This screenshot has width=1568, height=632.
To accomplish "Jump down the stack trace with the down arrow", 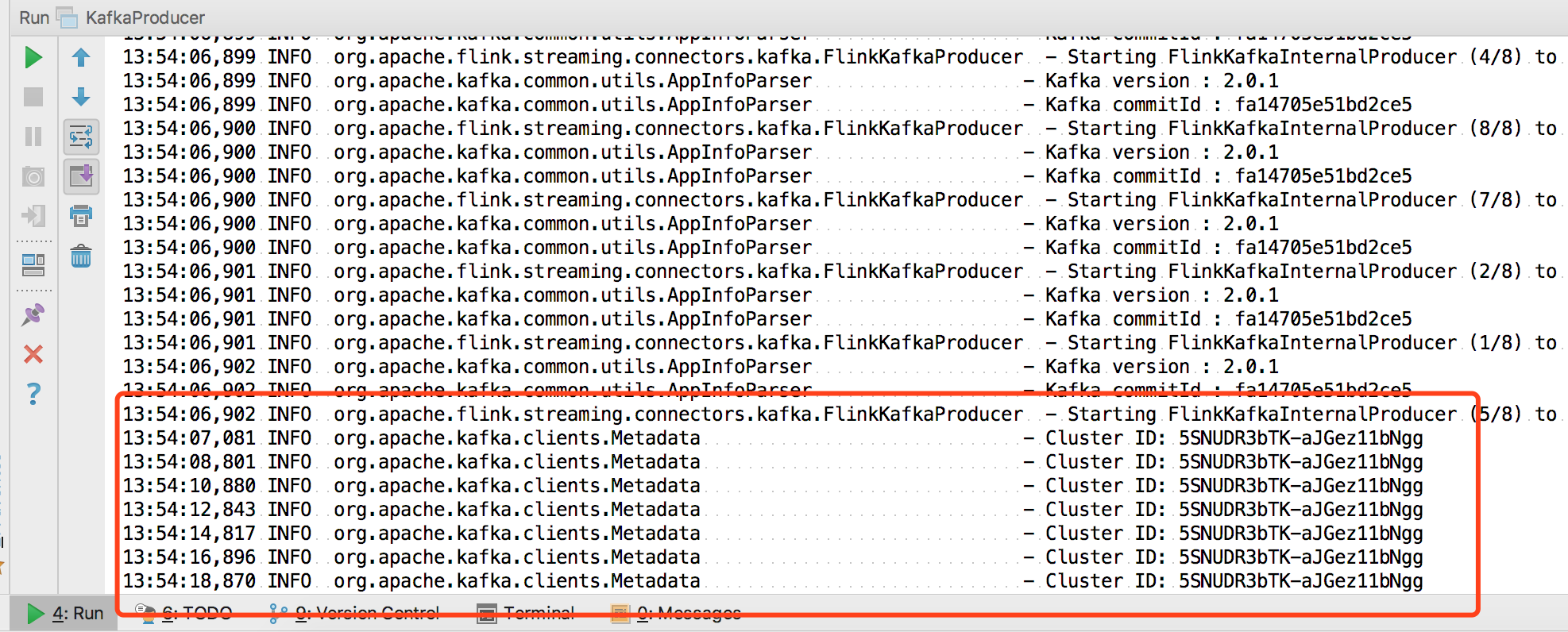I will point(81,97).
